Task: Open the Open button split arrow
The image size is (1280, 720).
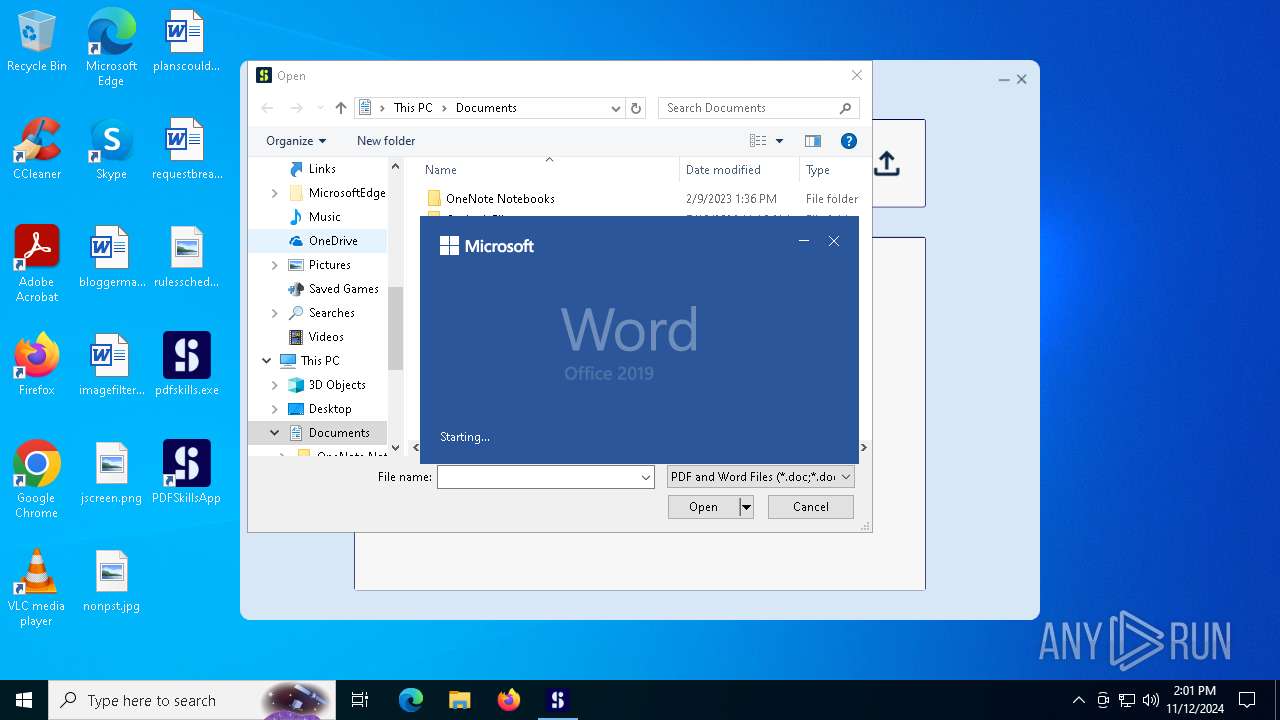Action: 746,507
